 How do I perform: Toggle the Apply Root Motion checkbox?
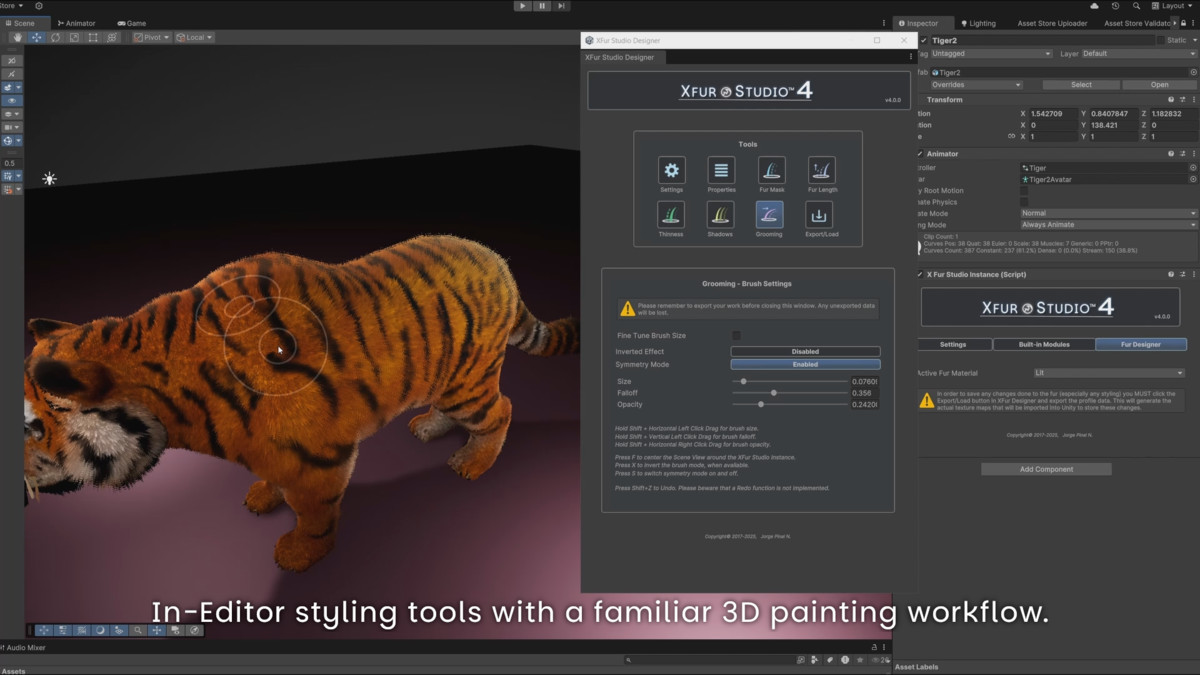(1024, 191)
